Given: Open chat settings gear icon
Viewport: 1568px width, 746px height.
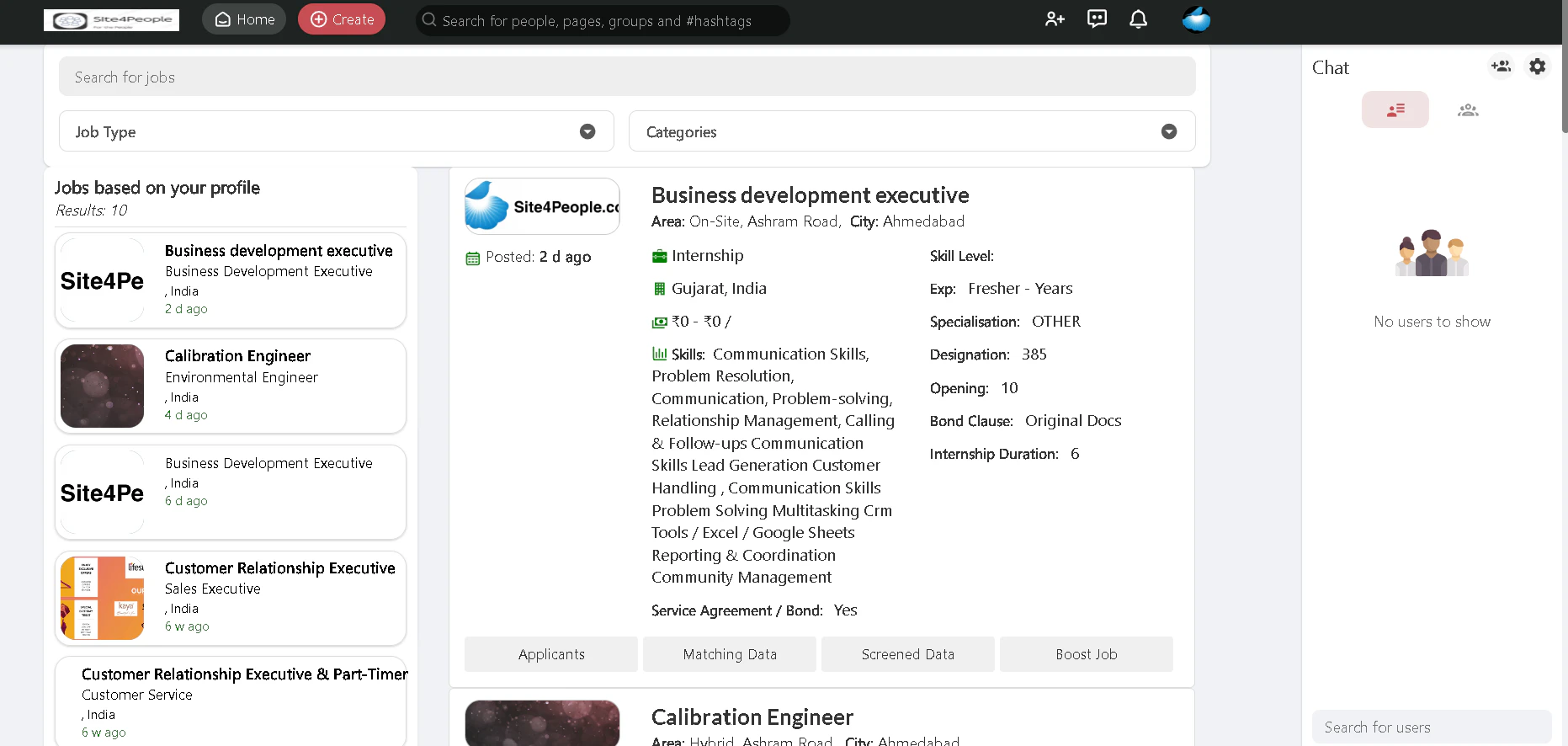Looking at the screenshot, I should [x=1537, y=67].
